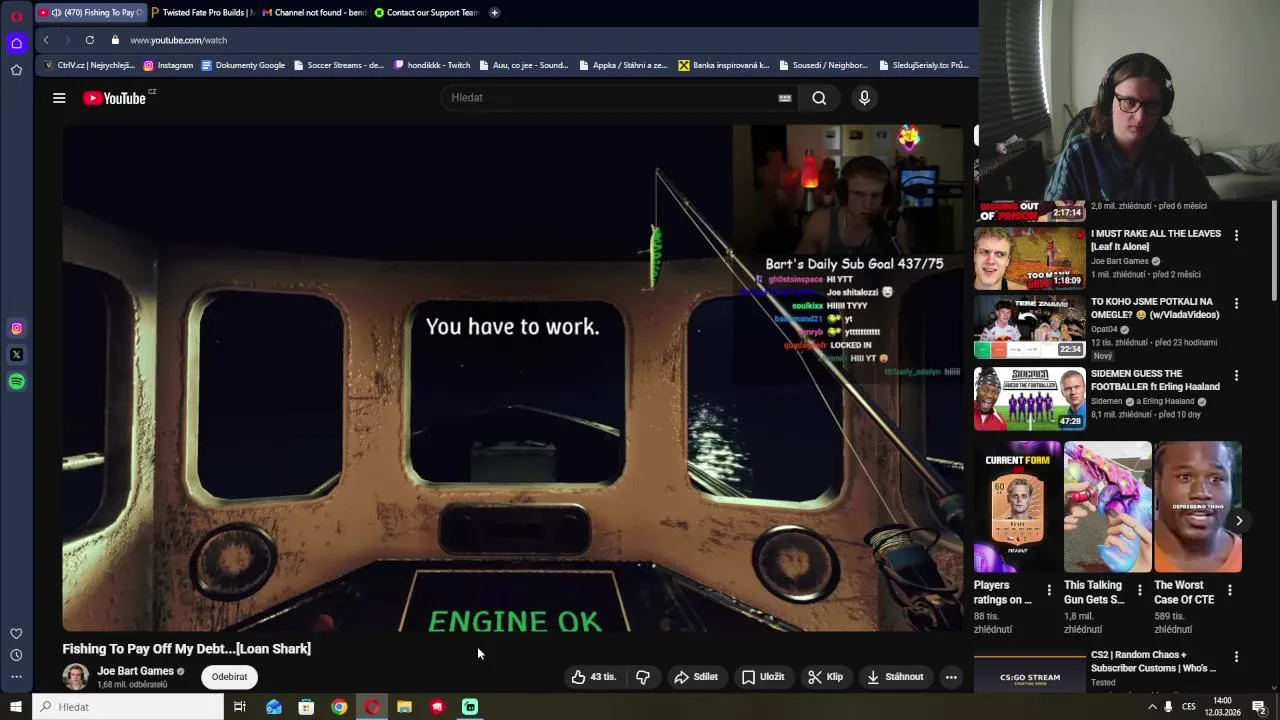The width and height of the screenshot is (1280, 720).
Task: Go back with browser back arrow
Action: (46, 40)
